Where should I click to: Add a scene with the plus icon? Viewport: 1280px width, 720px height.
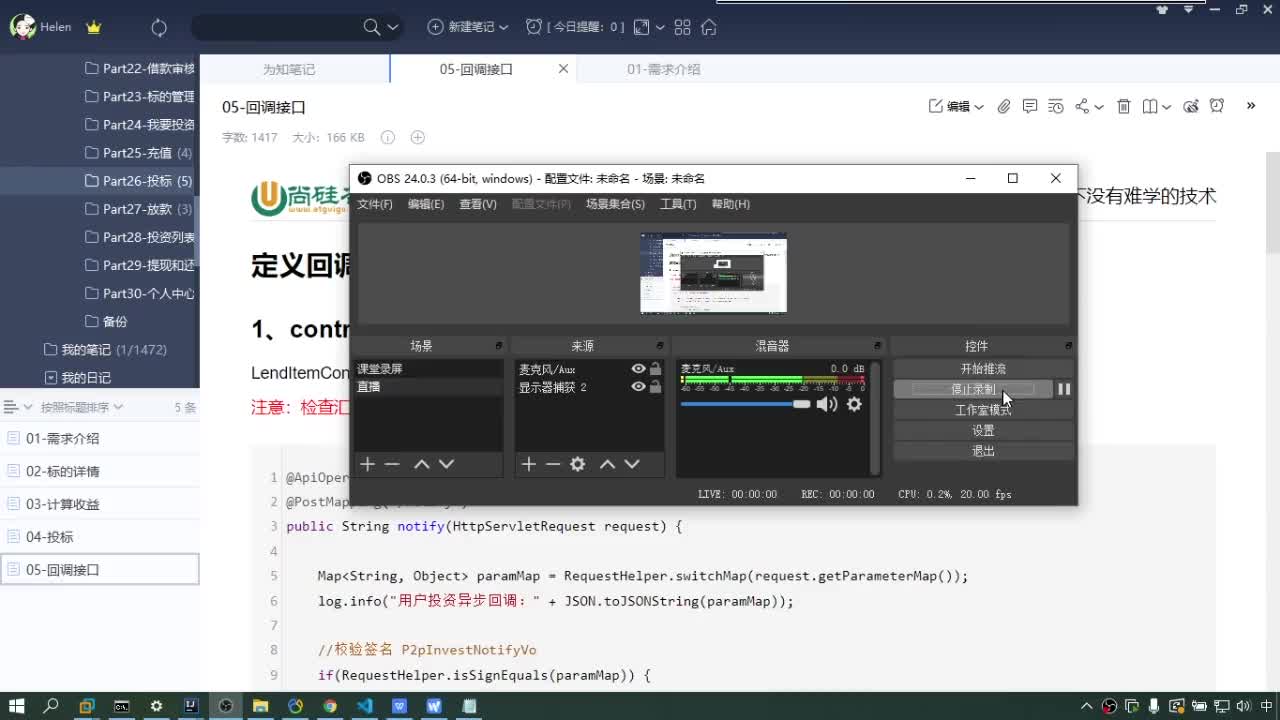pyautogui.click(x=367, y=464)
